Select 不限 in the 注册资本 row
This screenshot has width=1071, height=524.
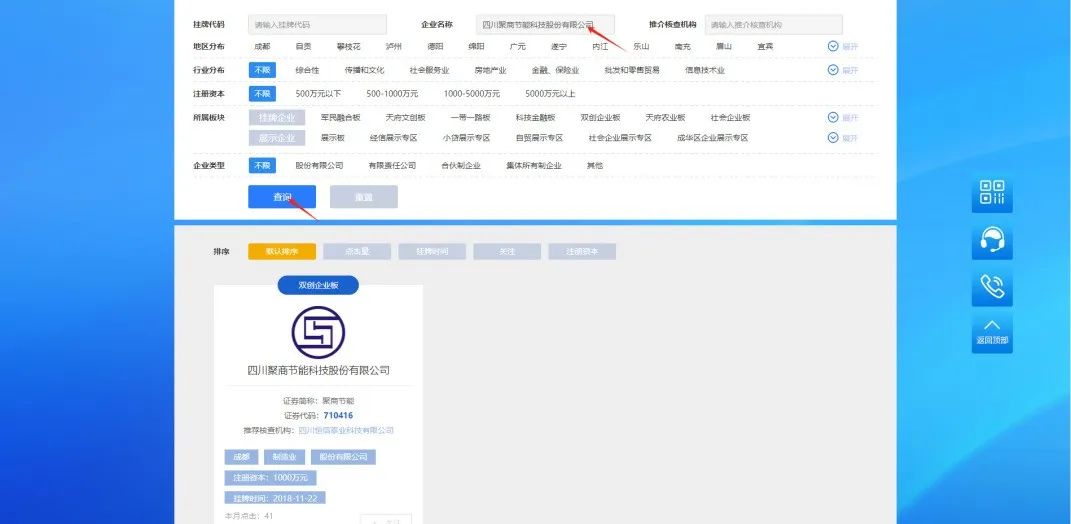(x=262, y=94)
